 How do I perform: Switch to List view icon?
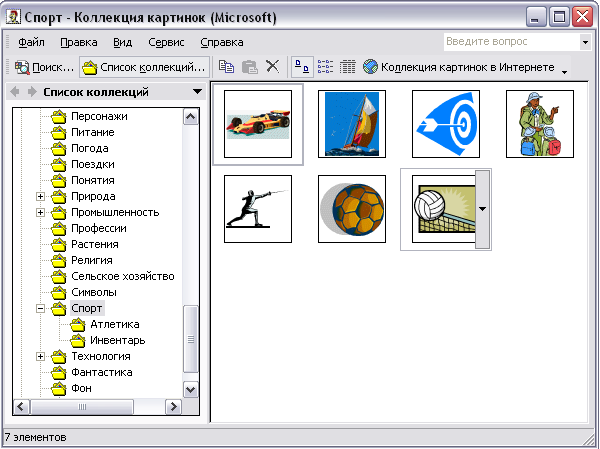[x=325, y=67]
